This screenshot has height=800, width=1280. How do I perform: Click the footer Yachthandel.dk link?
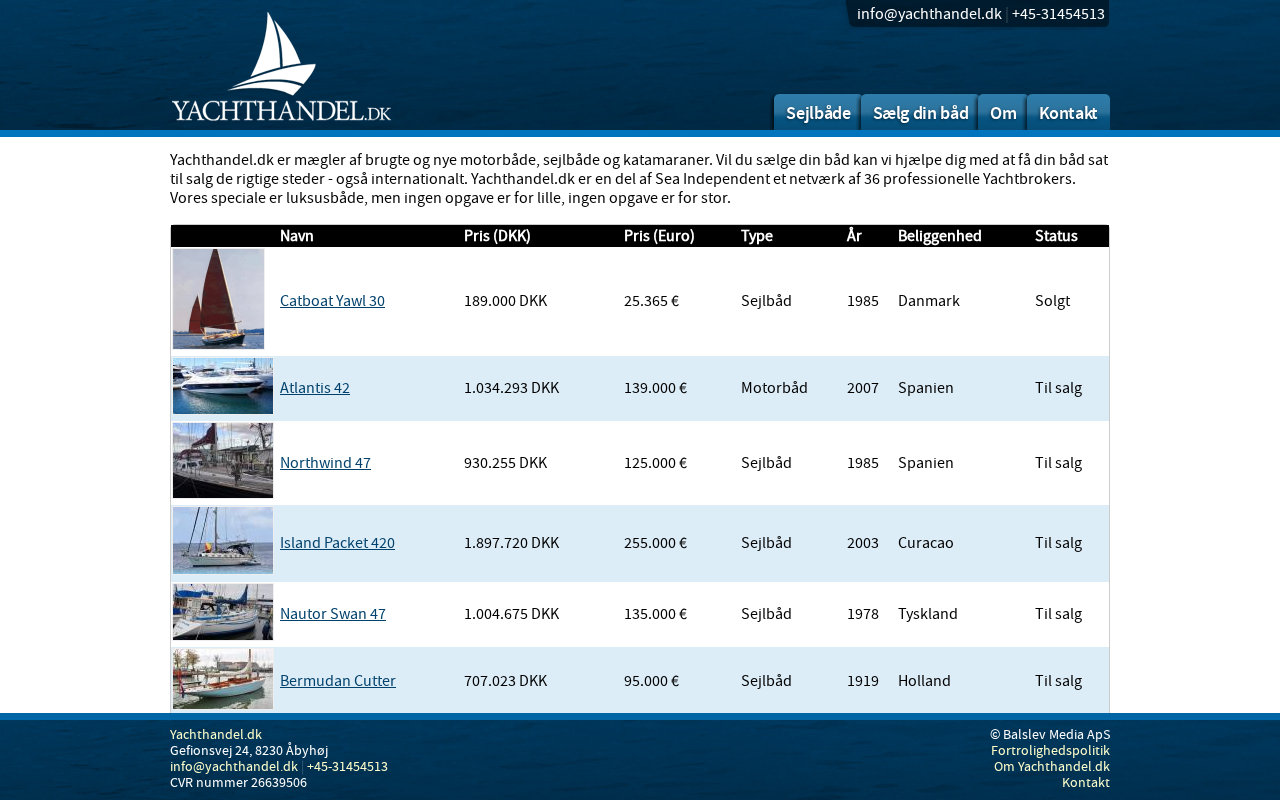216,735
